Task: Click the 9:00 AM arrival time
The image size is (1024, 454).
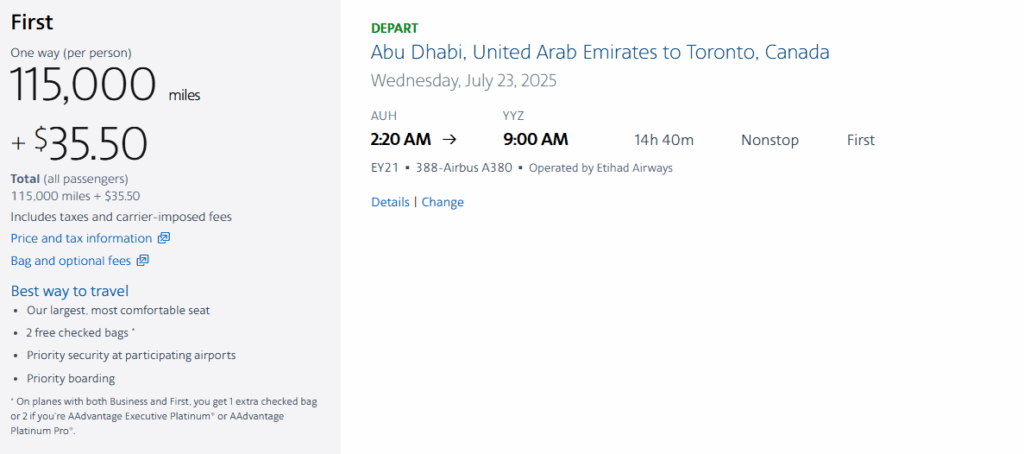Action: click(x=535, y=140)
